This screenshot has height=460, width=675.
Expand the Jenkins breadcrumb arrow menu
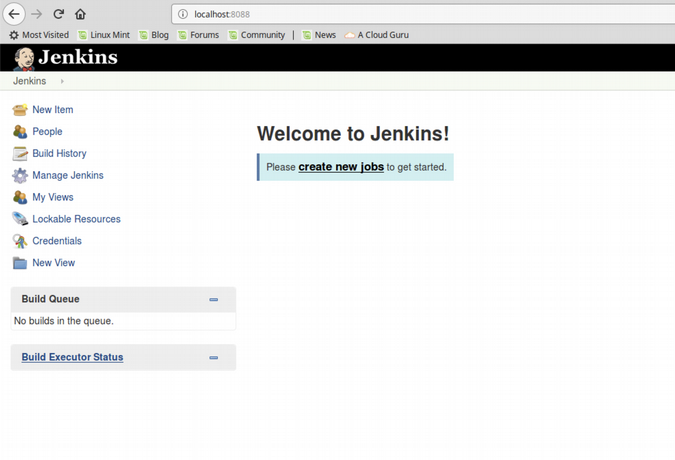click(x=62, y=81)
